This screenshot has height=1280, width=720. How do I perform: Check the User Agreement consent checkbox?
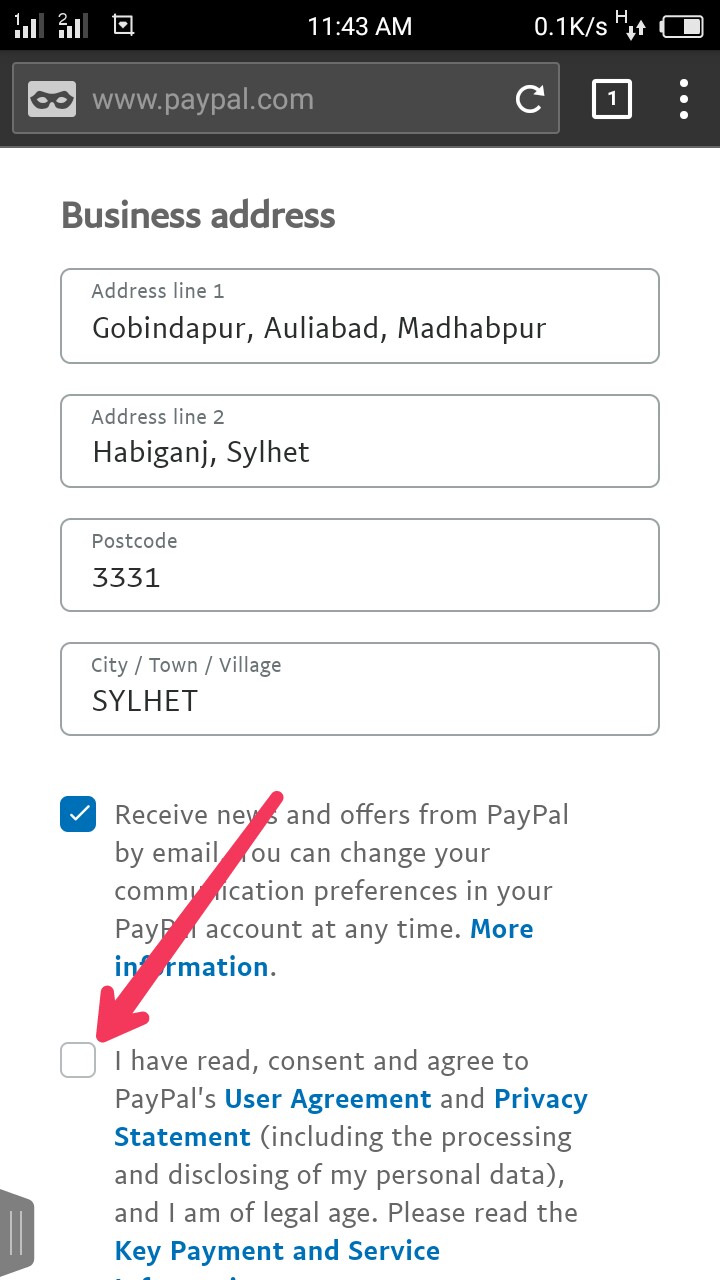click(78, 1060)
